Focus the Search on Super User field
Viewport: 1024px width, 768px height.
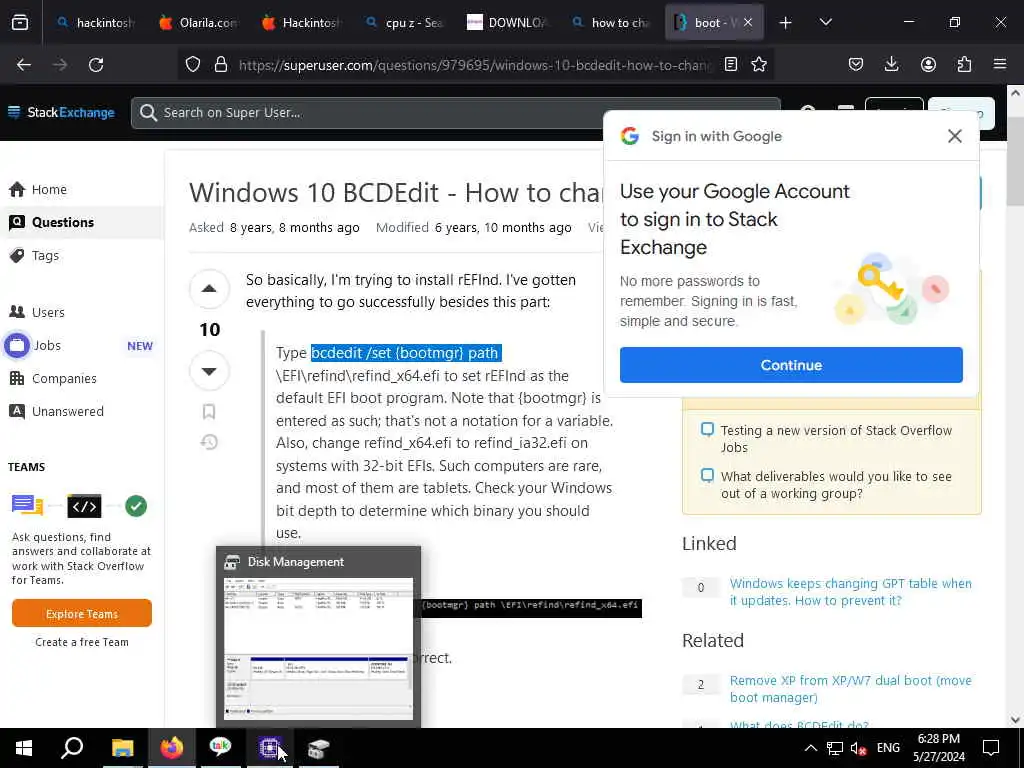(456, 113)
